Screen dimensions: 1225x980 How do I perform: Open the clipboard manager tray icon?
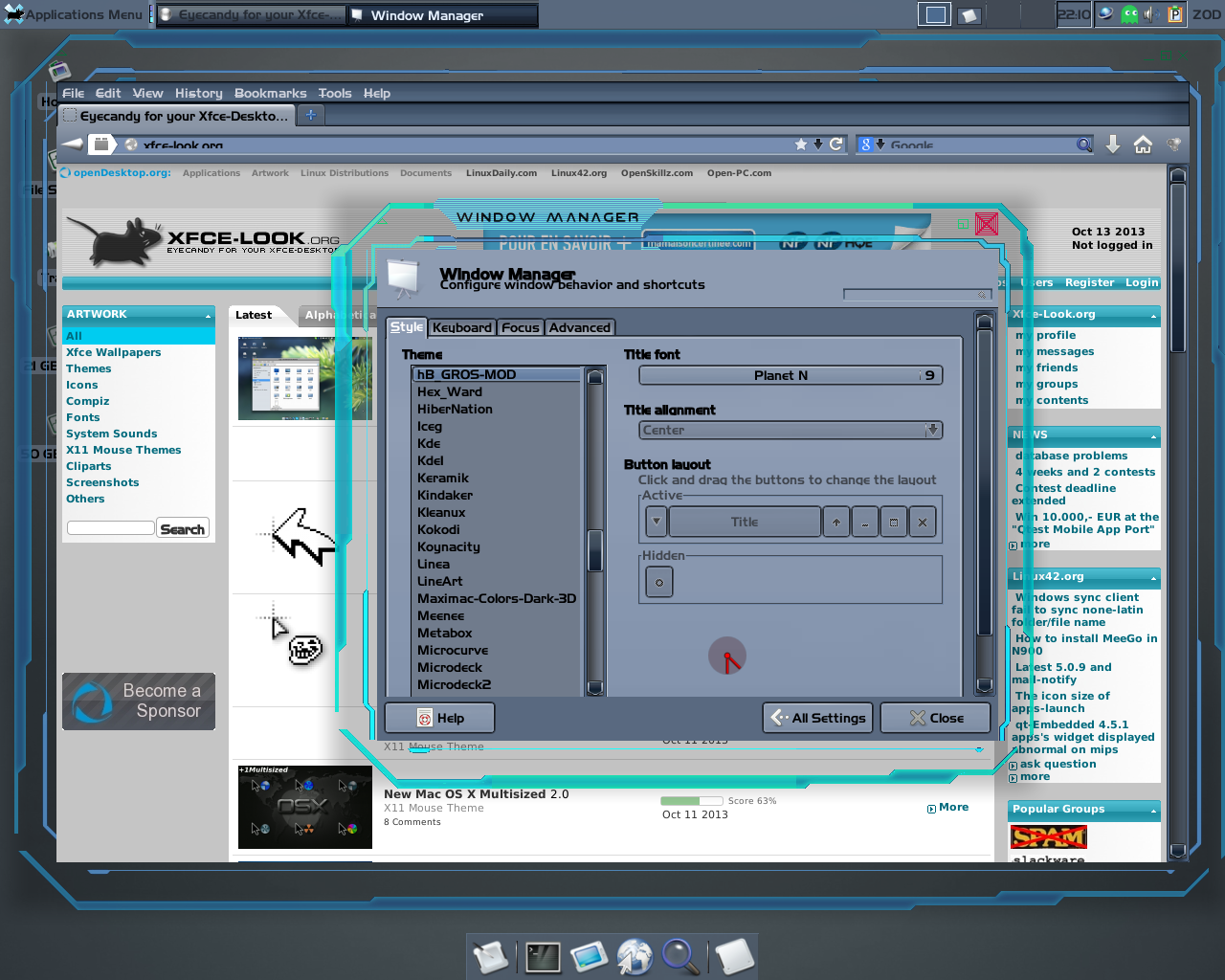1174,13
